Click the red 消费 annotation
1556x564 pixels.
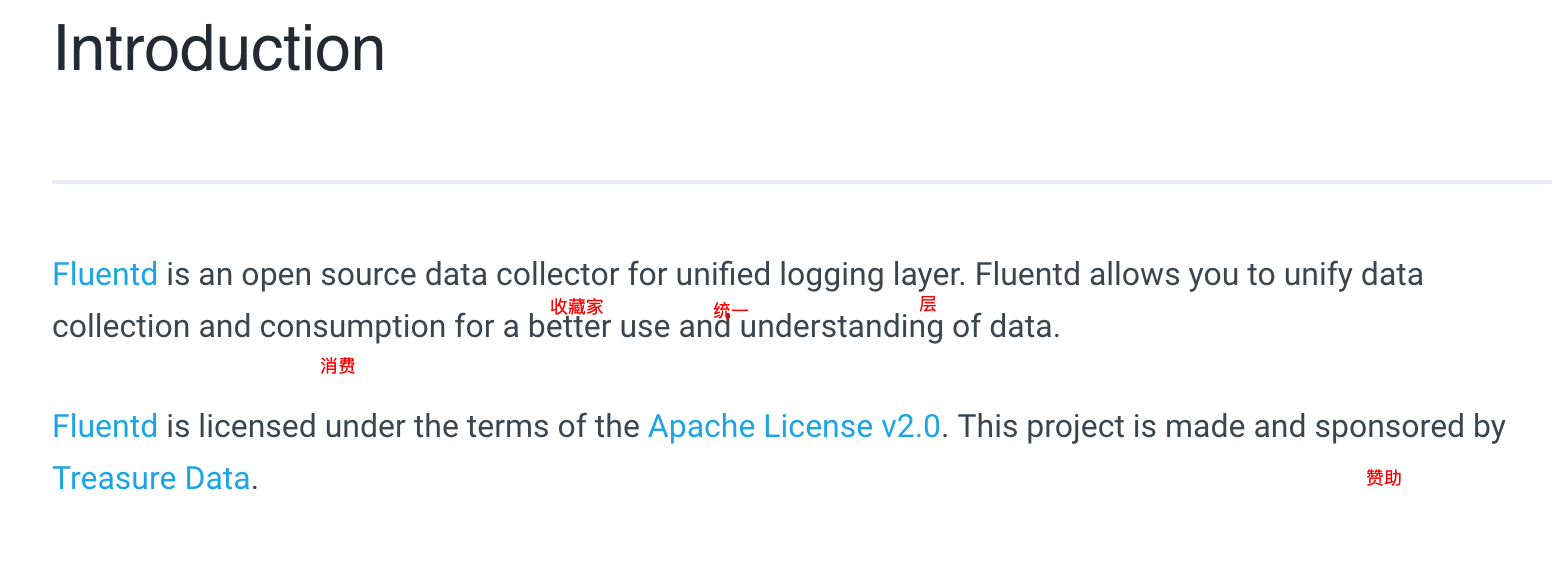point(338,366)
